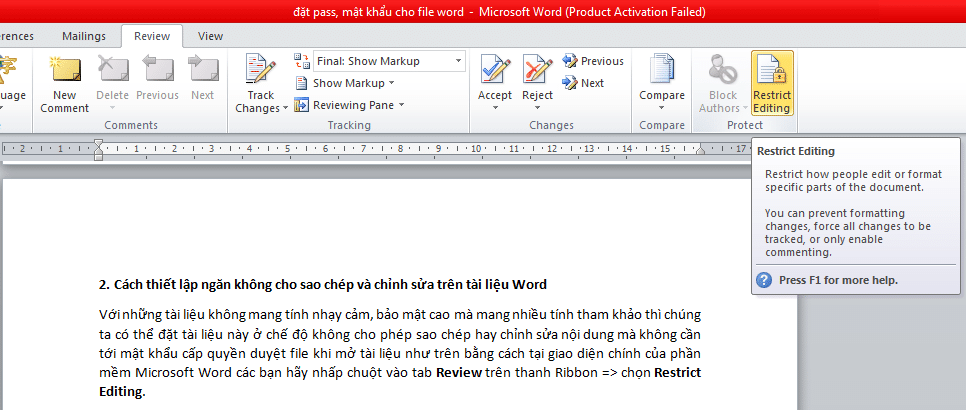Image resolution: width=966 pixels, height=410 pixels.
Task: Open the partially visible References tab
Action: click(17, 36)
